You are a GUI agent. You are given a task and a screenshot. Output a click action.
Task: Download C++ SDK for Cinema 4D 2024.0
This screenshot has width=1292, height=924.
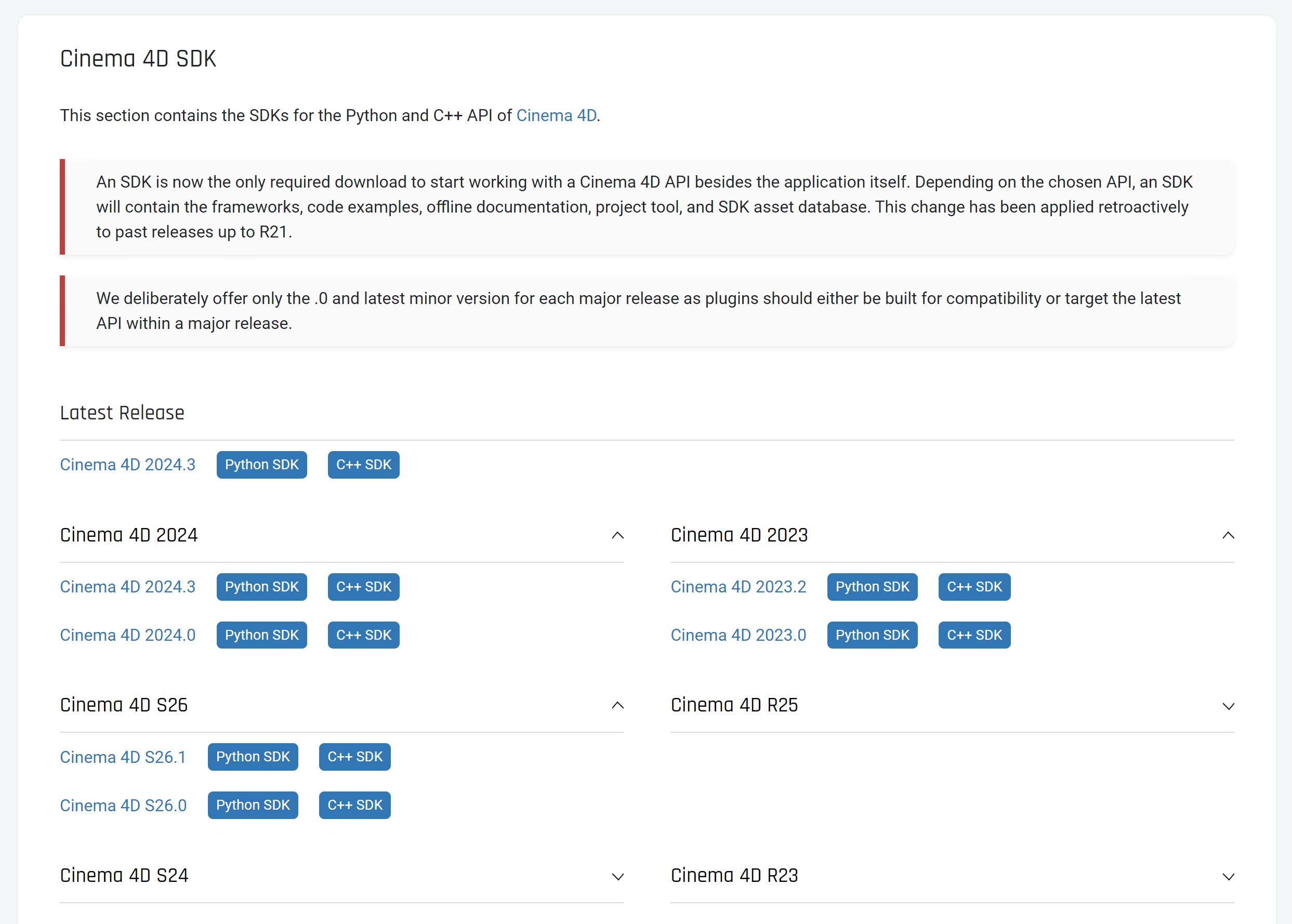[x=363, y=635]
